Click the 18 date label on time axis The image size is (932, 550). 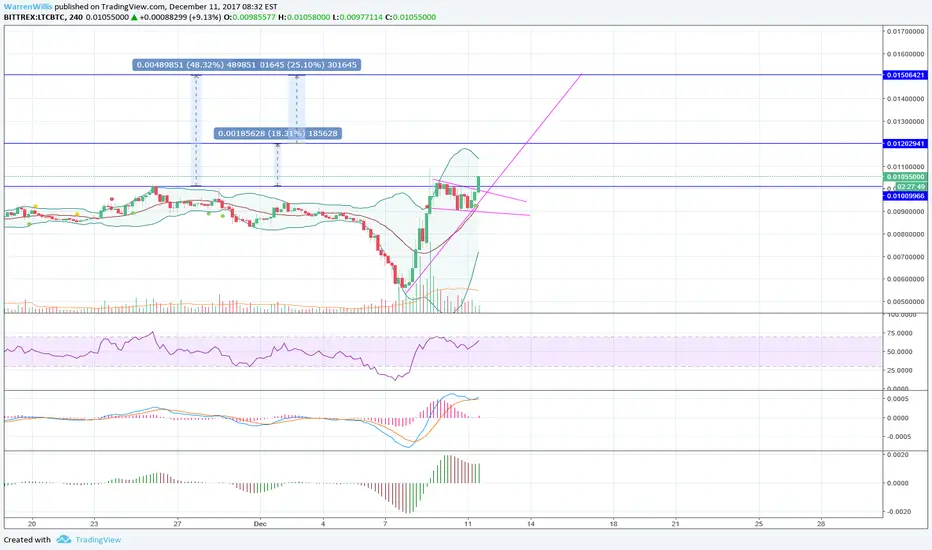tap(613, 524)
